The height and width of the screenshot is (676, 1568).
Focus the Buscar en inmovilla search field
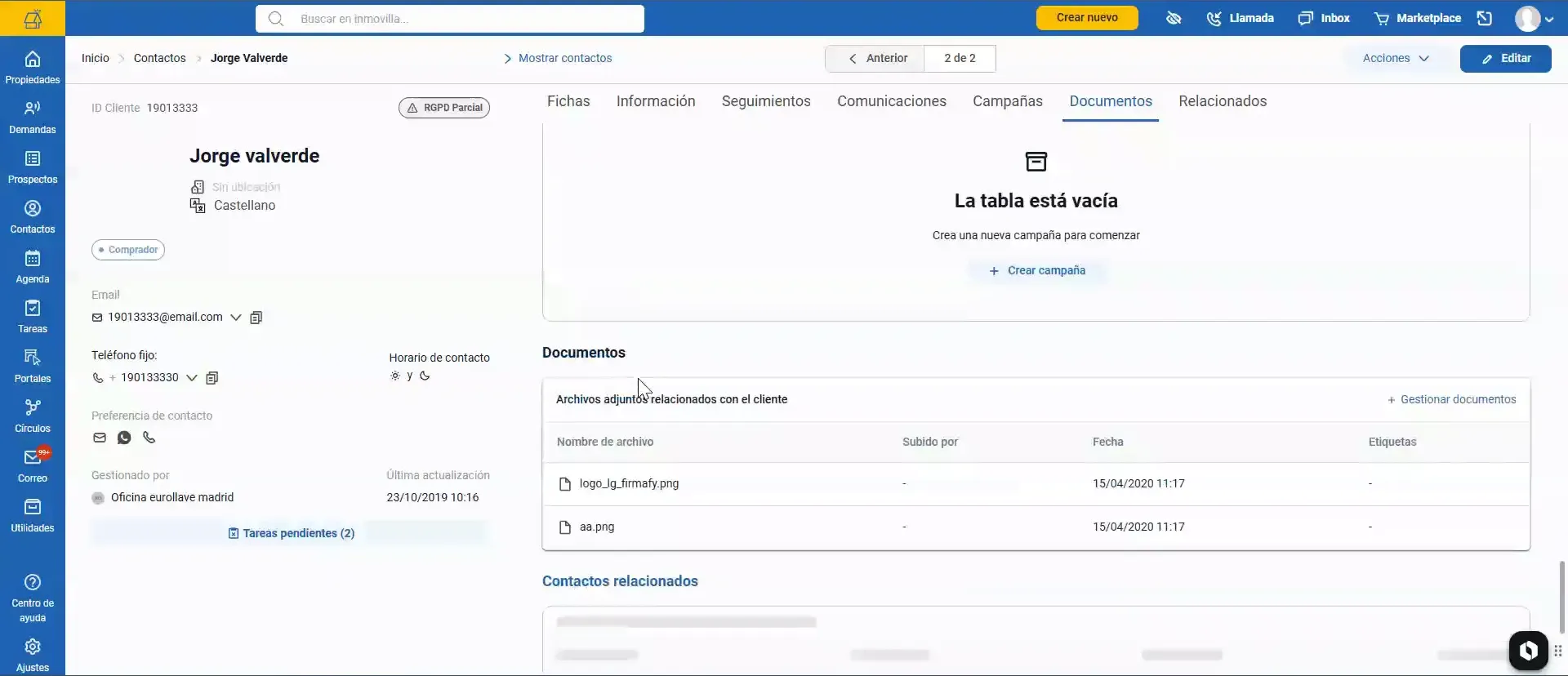pyautogui.click(x=450, y=18)
